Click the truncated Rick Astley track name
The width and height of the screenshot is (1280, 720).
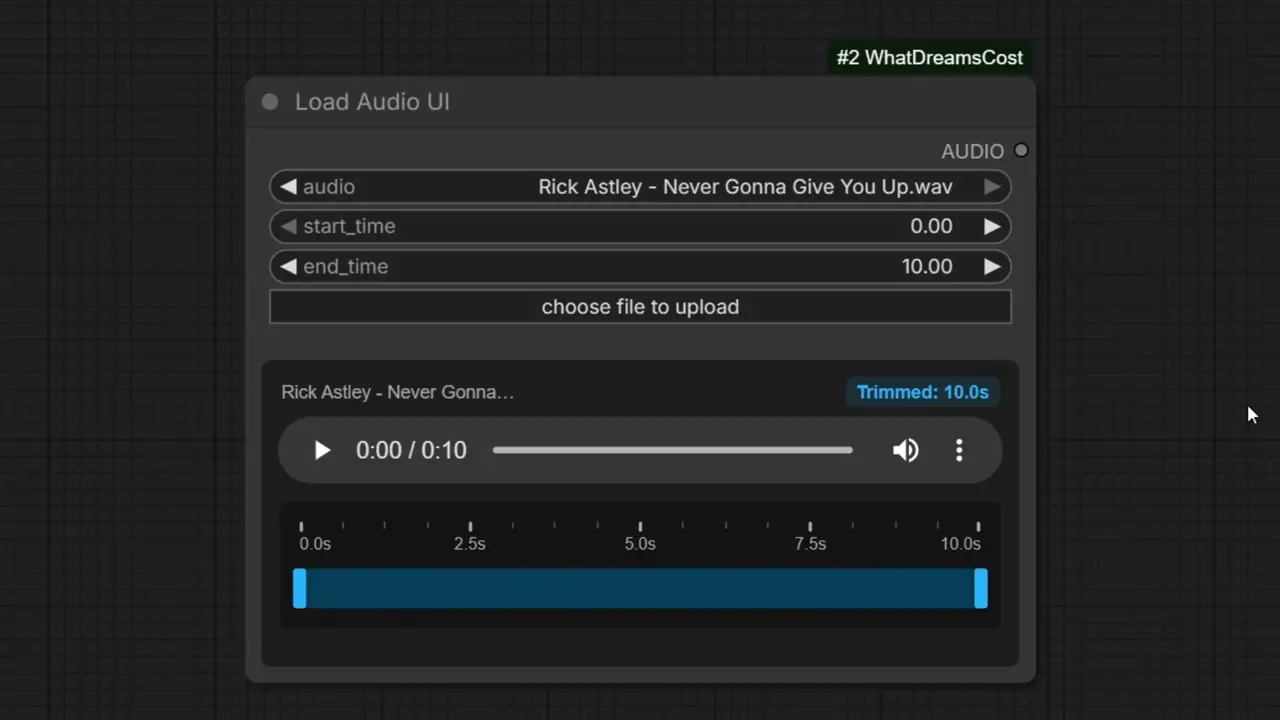398,392
